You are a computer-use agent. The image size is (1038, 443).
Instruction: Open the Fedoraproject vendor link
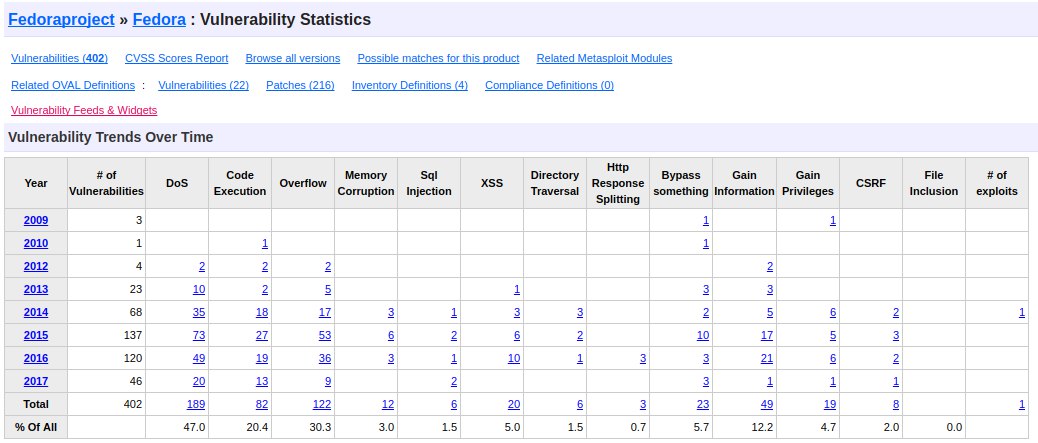(x=61, y=20)
